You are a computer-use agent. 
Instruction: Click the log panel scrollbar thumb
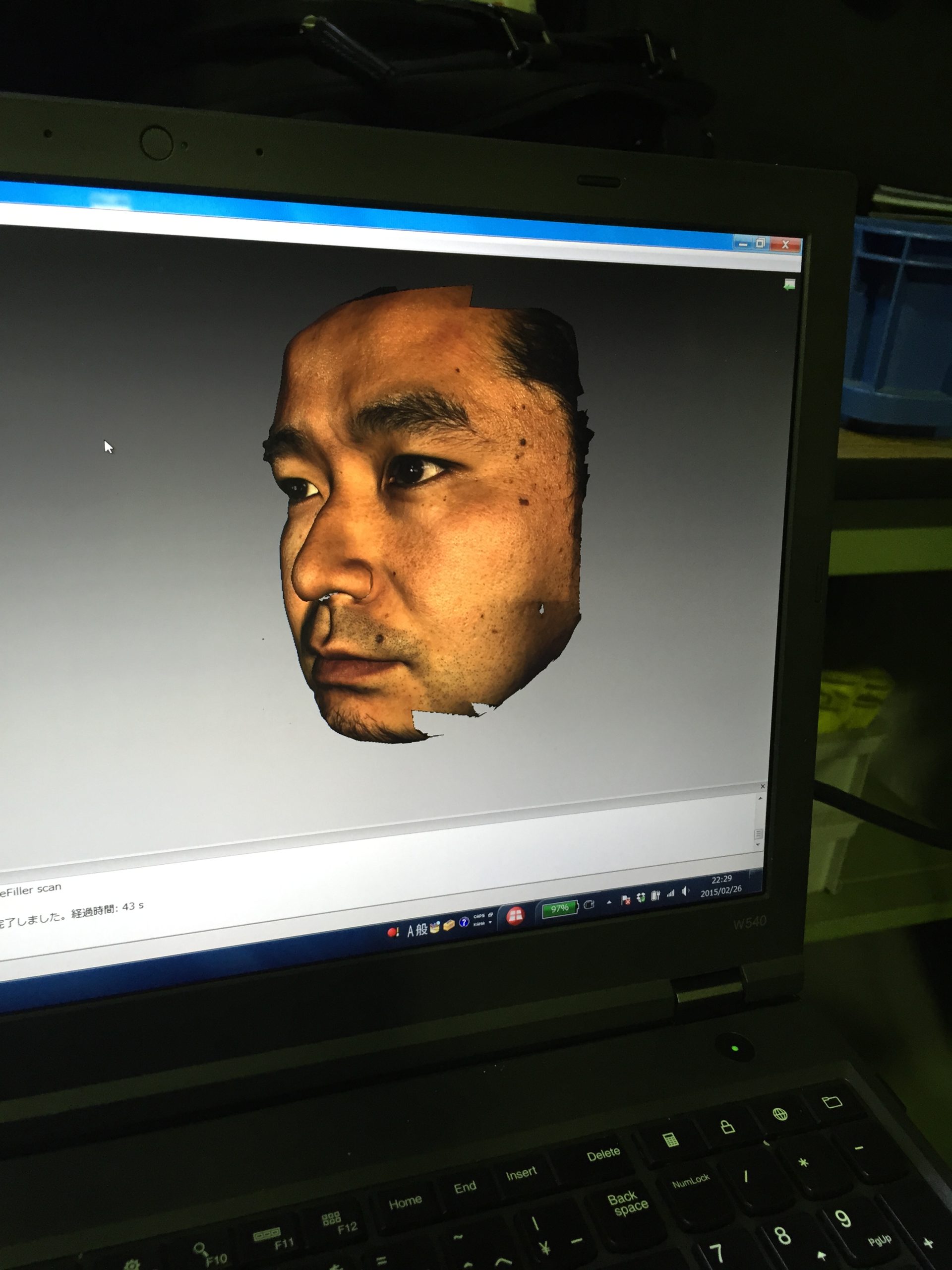758,833
